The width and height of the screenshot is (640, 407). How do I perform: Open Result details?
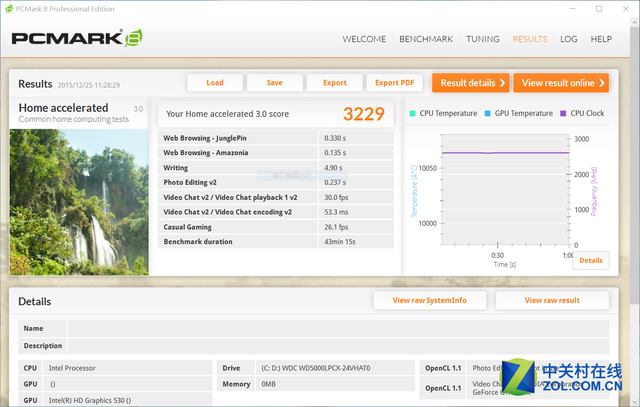470,83
